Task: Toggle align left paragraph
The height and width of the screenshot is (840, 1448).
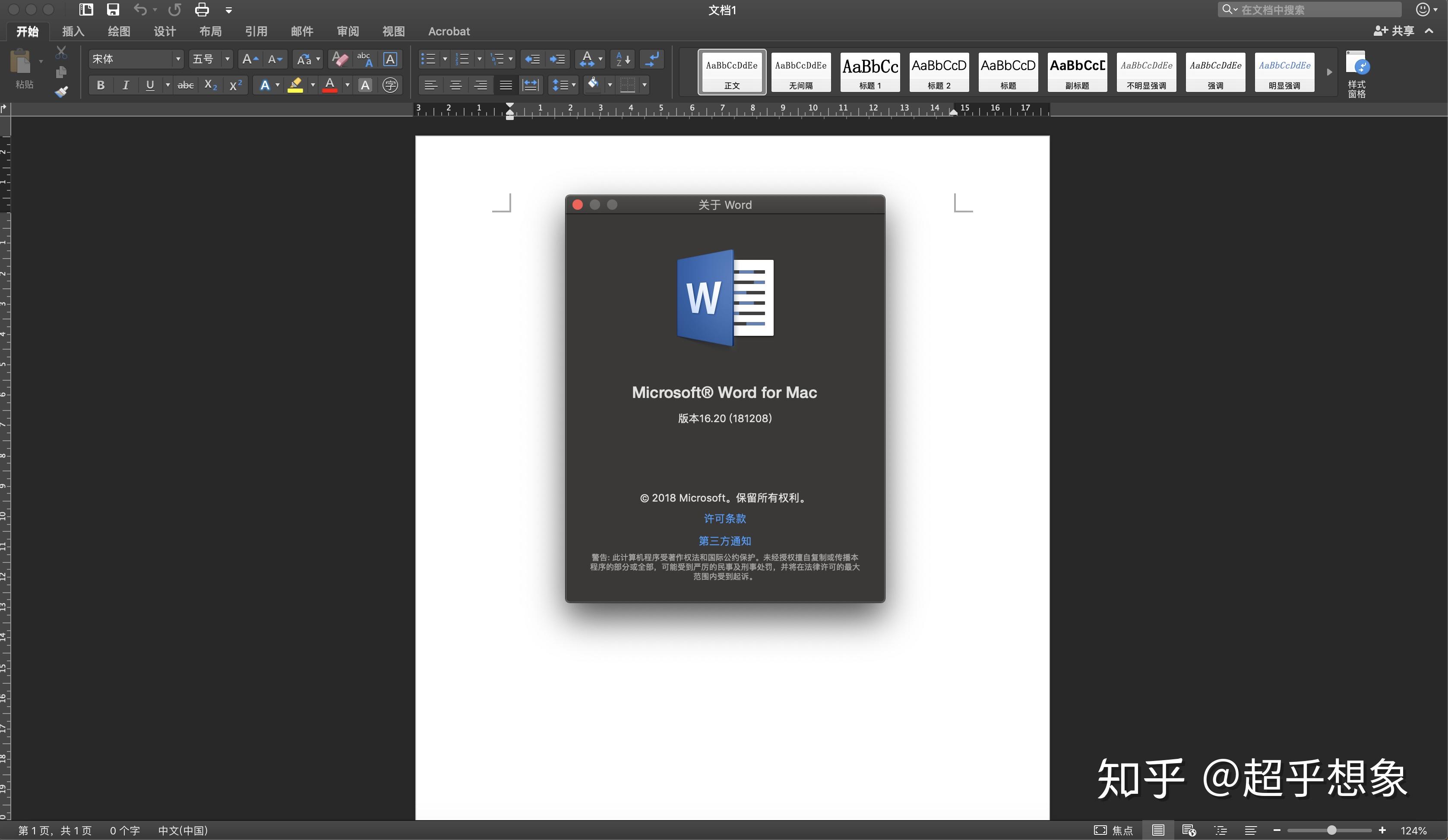Action: coord(430,85)
